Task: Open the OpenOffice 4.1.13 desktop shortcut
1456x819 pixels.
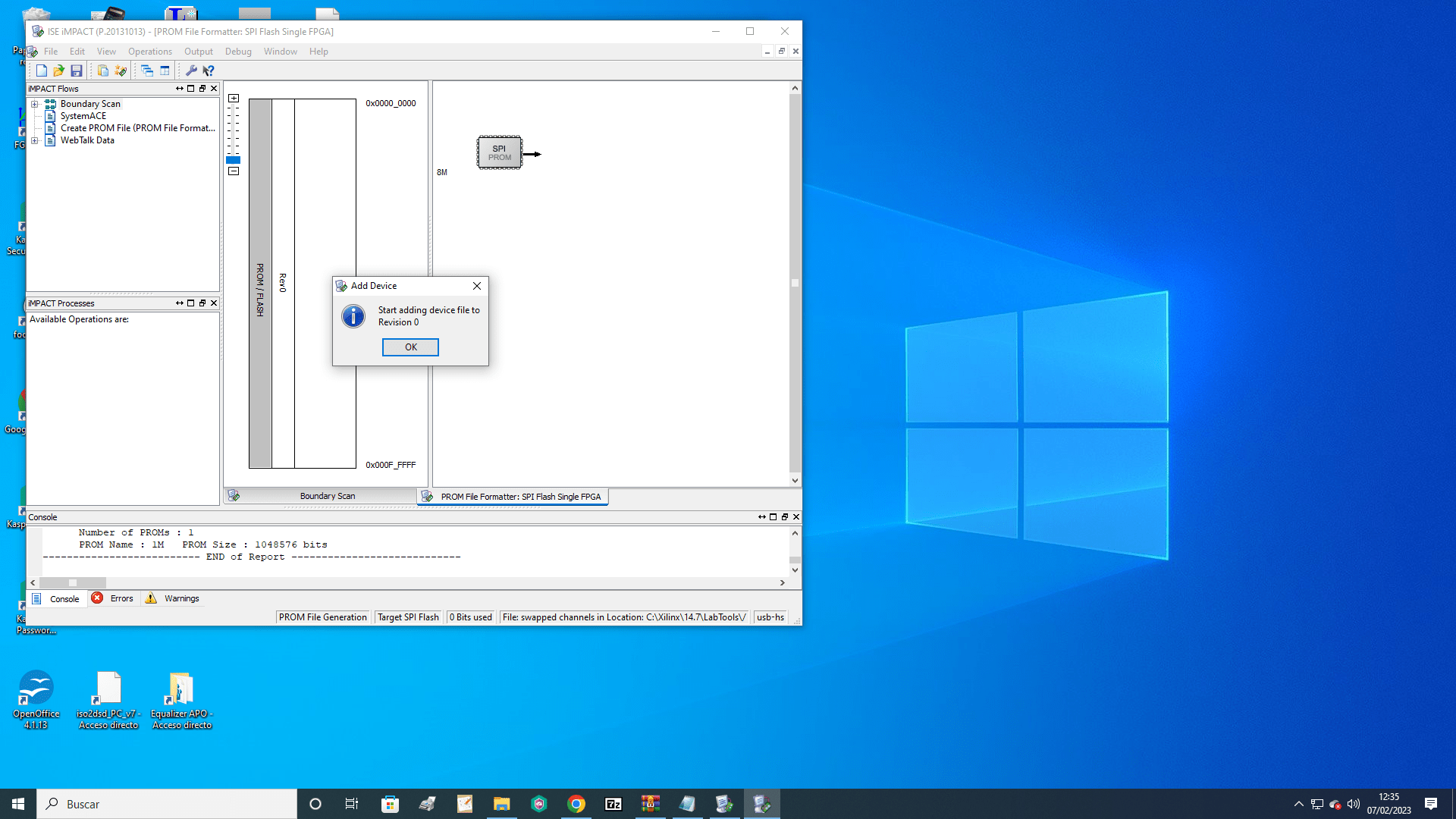Action: (36, 699)
